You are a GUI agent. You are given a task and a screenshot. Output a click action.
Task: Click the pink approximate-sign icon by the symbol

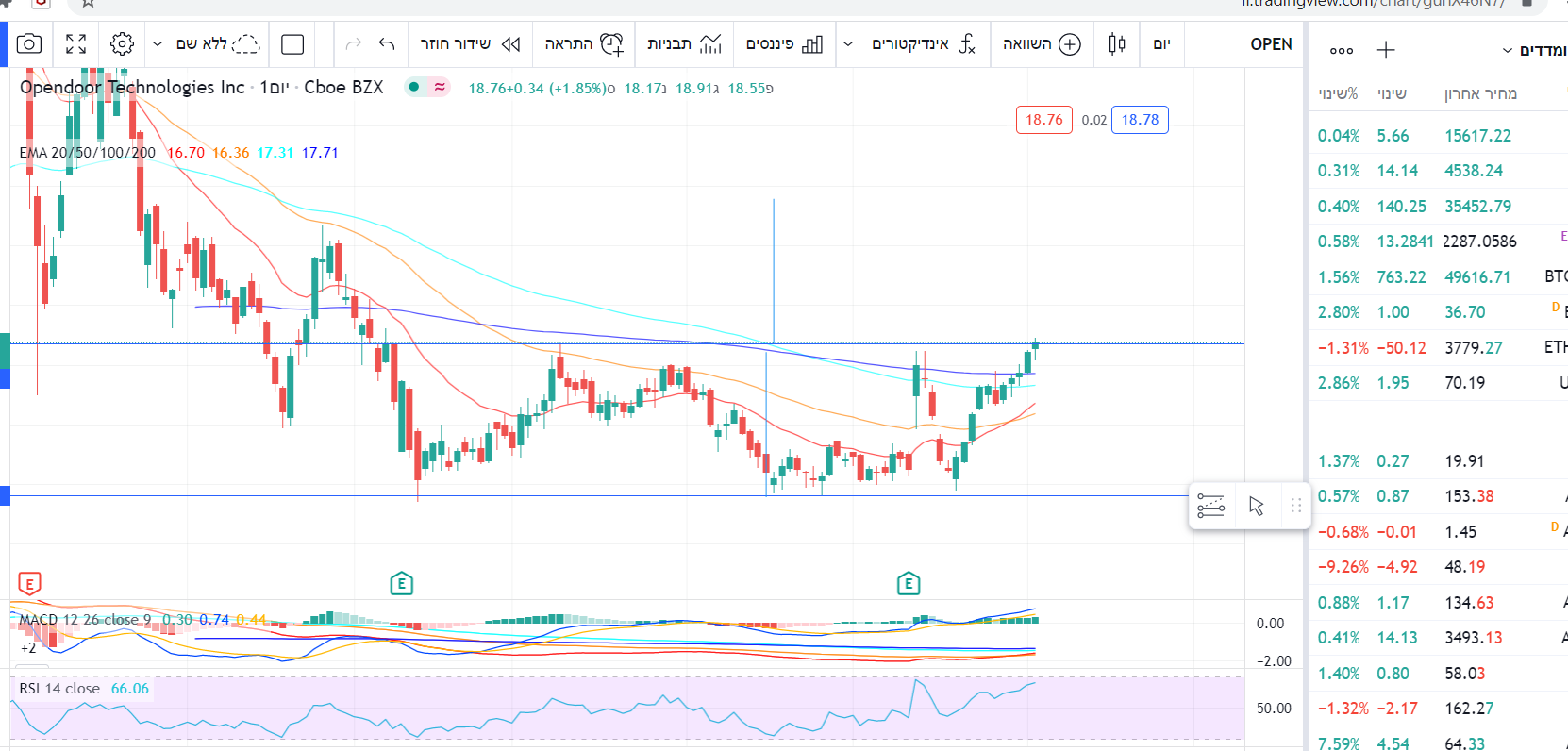point(440,88)
